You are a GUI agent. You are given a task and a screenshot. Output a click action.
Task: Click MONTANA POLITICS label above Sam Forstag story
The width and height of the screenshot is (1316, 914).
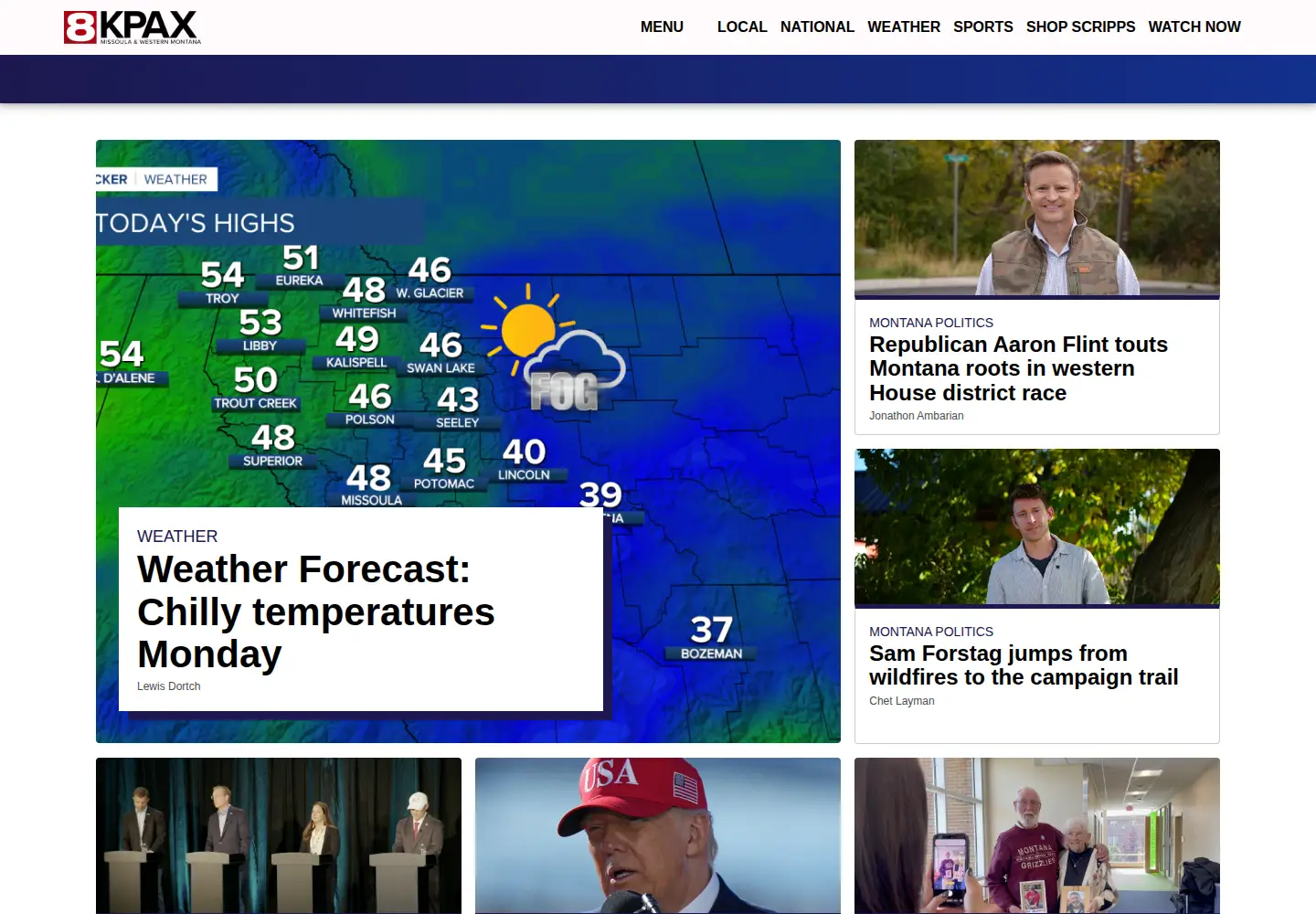(x=931, y=632)
